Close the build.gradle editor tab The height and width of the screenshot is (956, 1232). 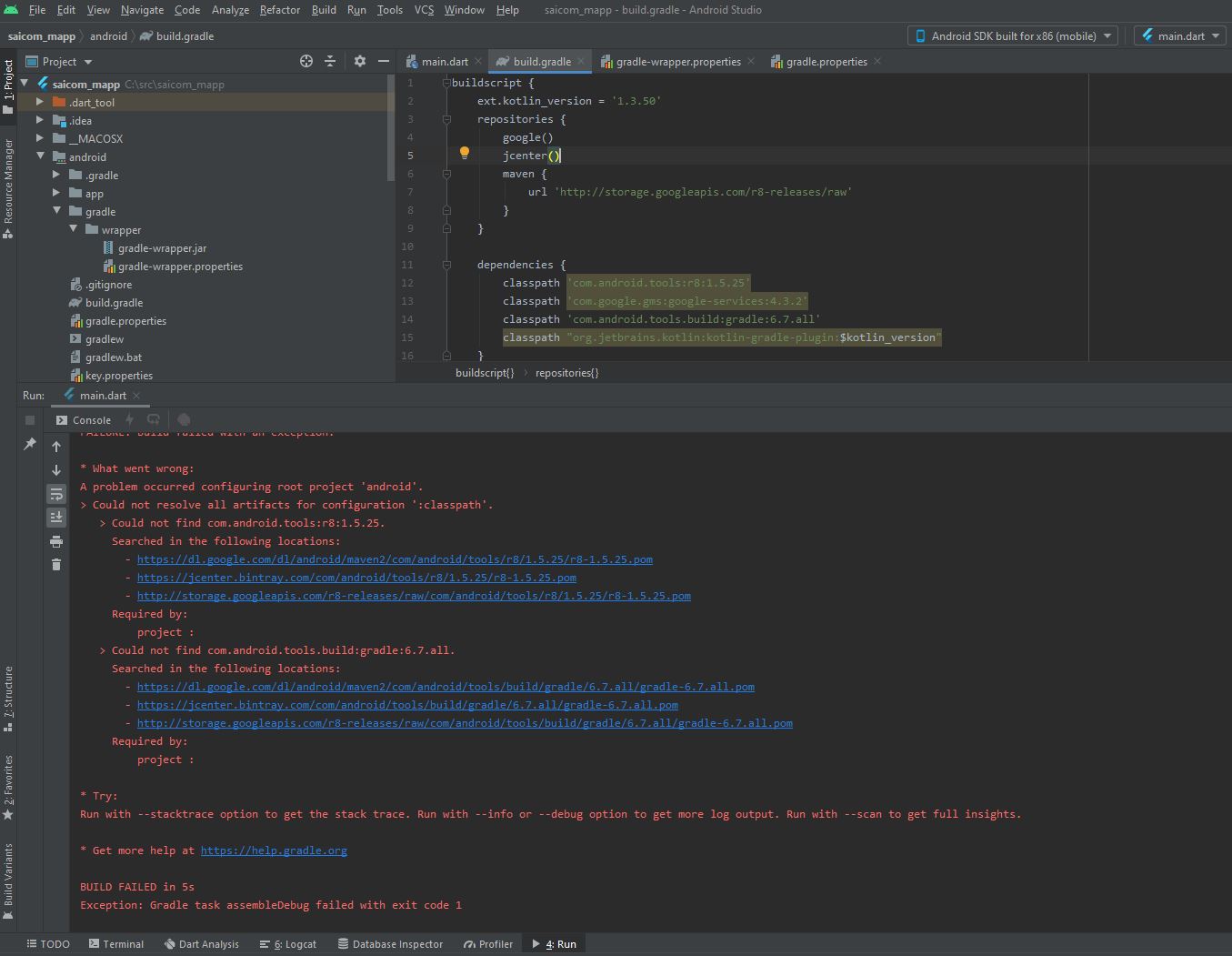581,62
